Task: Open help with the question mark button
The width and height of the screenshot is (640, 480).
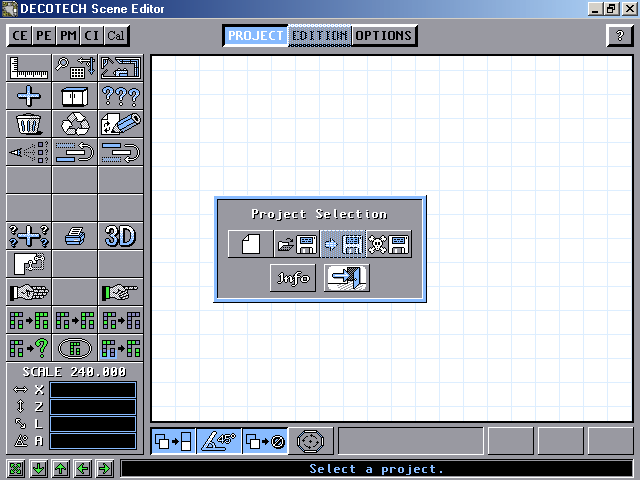Action: point(620,36)
